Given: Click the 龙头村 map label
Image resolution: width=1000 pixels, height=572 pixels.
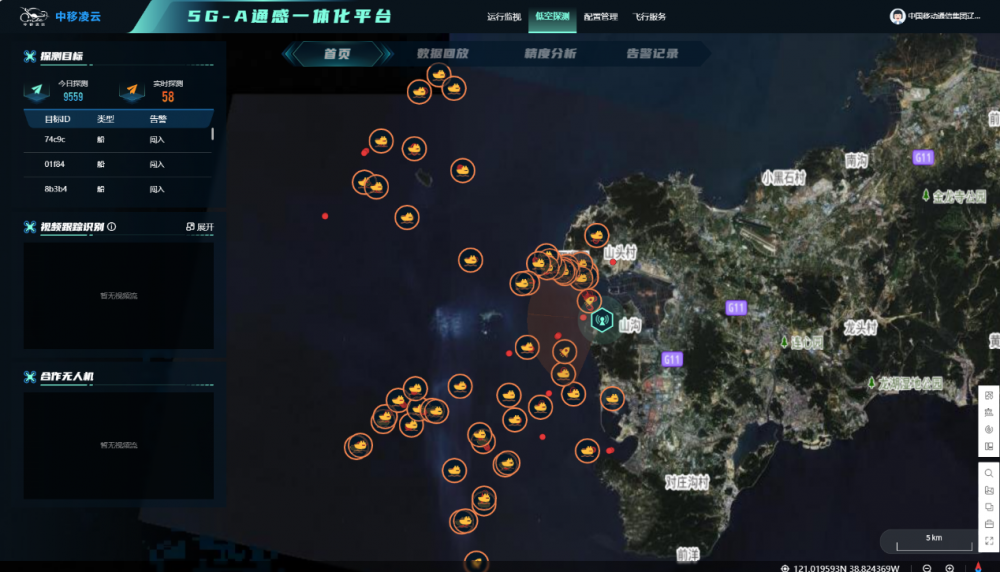Looking at the screenshot, I should point(860,328).
